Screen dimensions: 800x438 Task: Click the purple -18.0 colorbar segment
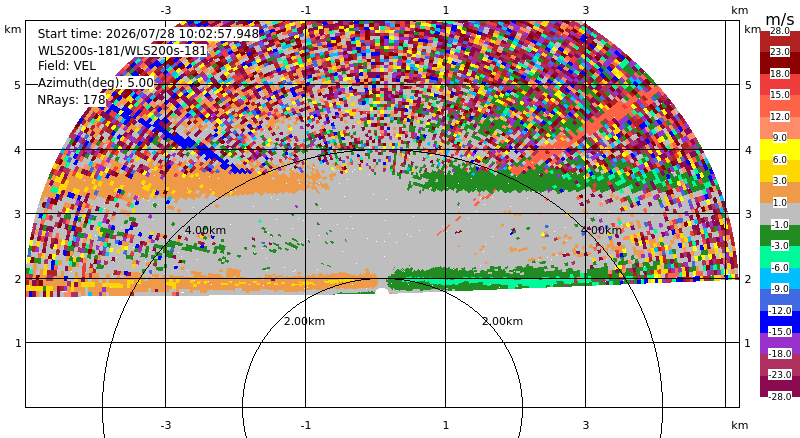click(x=780, y=343)
